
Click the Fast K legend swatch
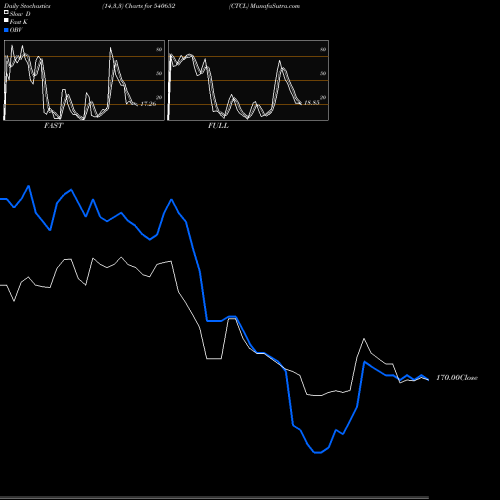6,21
